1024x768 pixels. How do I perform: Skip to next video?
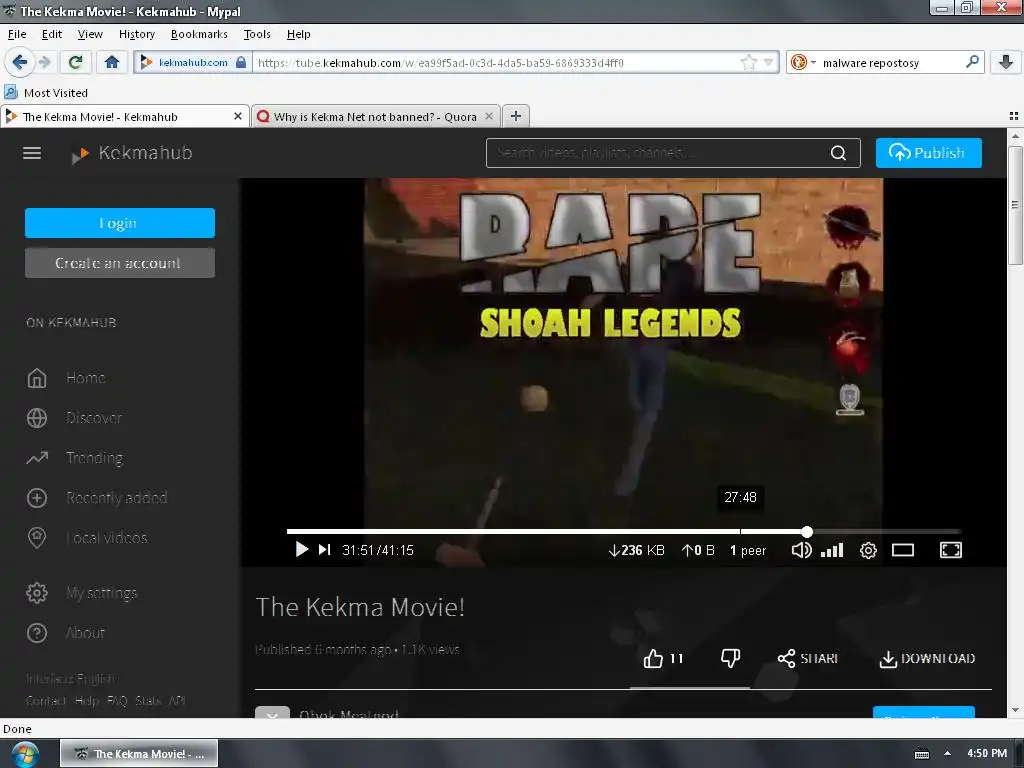pos(325,550)
